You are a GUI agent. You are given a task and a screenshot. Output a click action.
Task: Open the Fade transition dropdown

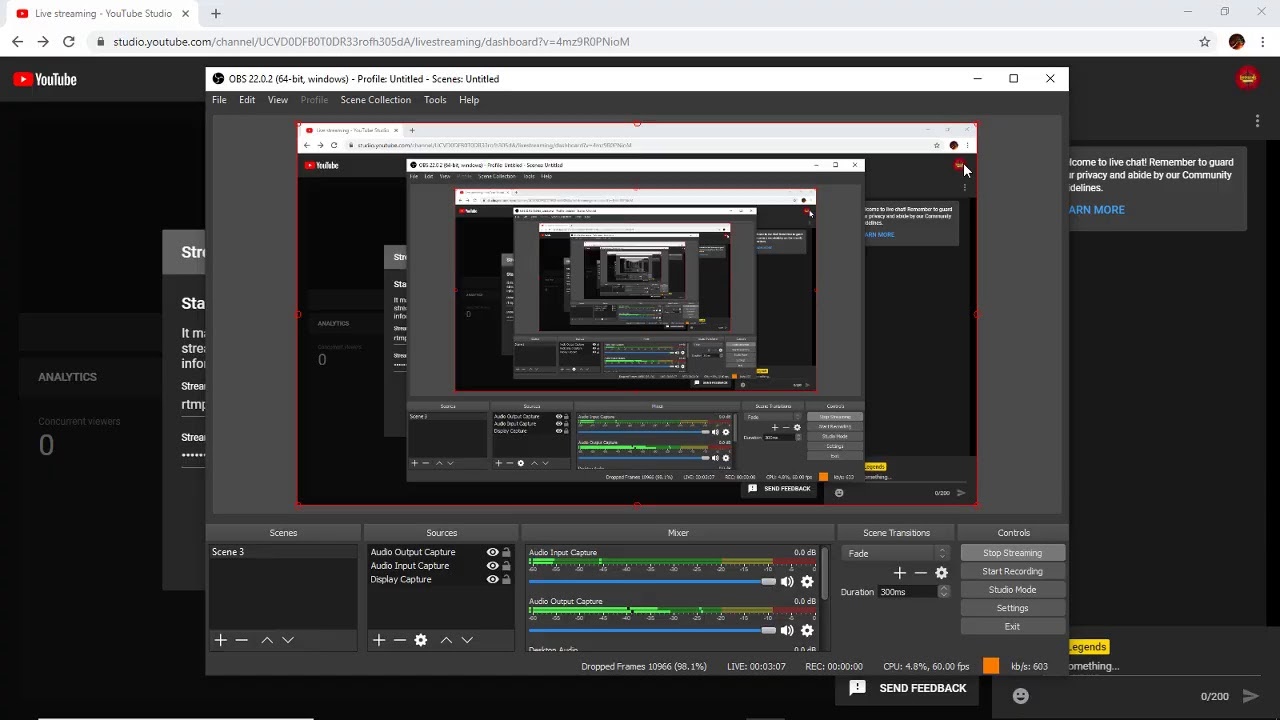tap(897, 553)
